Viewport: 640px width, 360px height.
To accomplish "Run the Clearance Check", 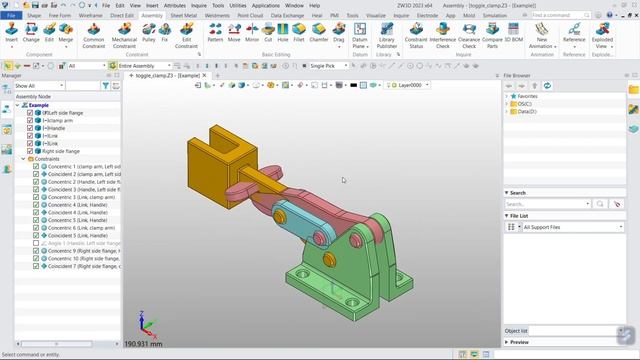I will [x=469, y=35].
